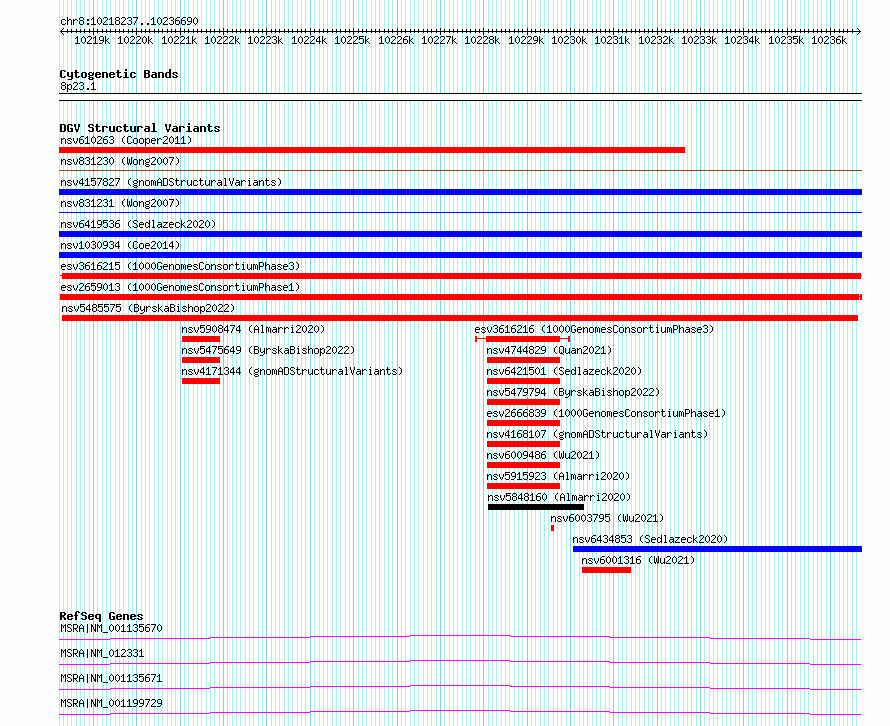Screen dimensions: 890x726
Task: Open nsv5479794 (ByrskaBishop2022) label
Action: tap(573, 392)
